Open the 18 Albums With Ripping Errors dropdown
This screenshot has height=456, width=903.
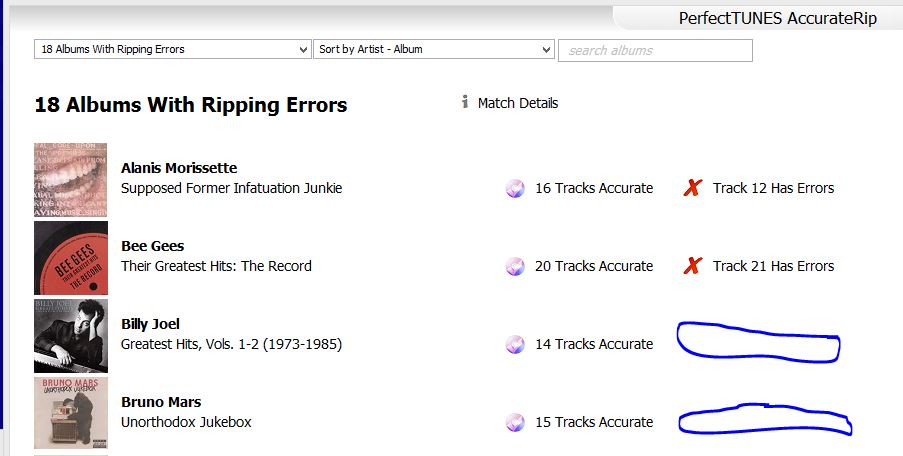[x=173, y=49]
